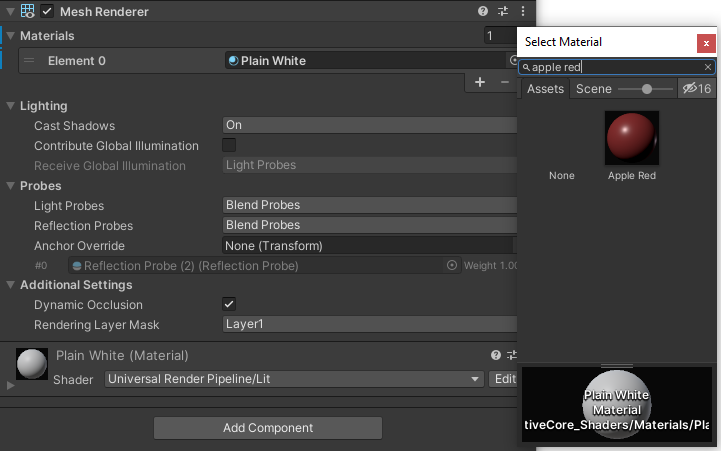Toggle hidden packages visibility eye button
Viewport: 721px width, 451px height.
click(x=696, y=89)
